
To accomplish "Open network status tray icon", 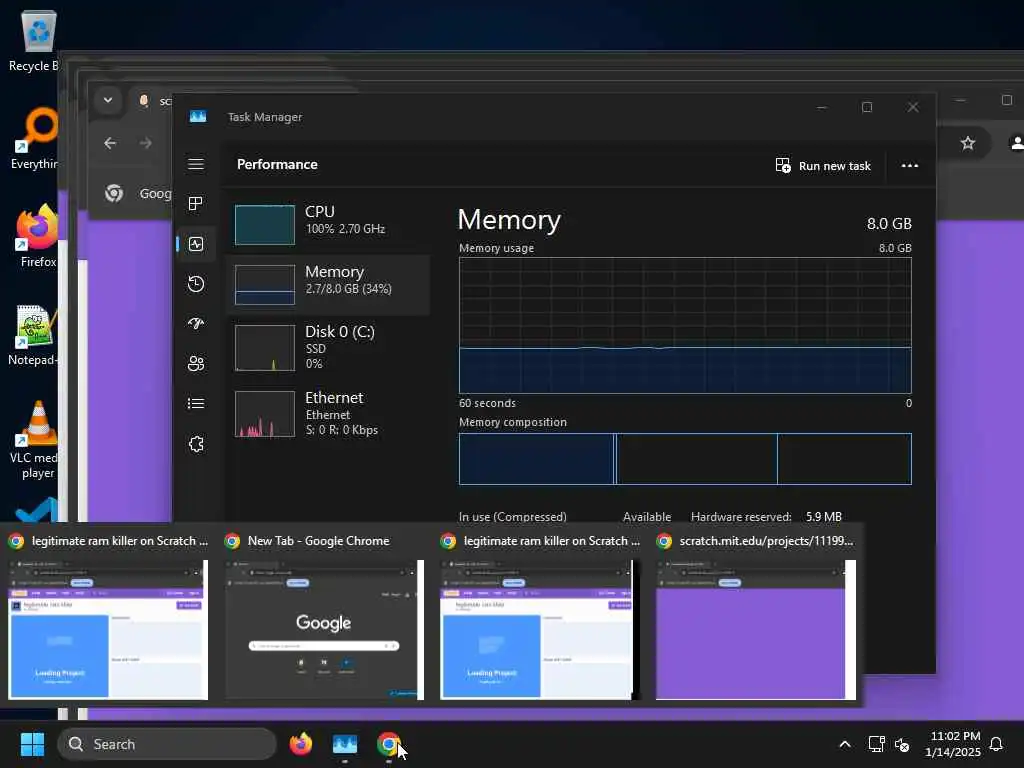I will [876, 744].
